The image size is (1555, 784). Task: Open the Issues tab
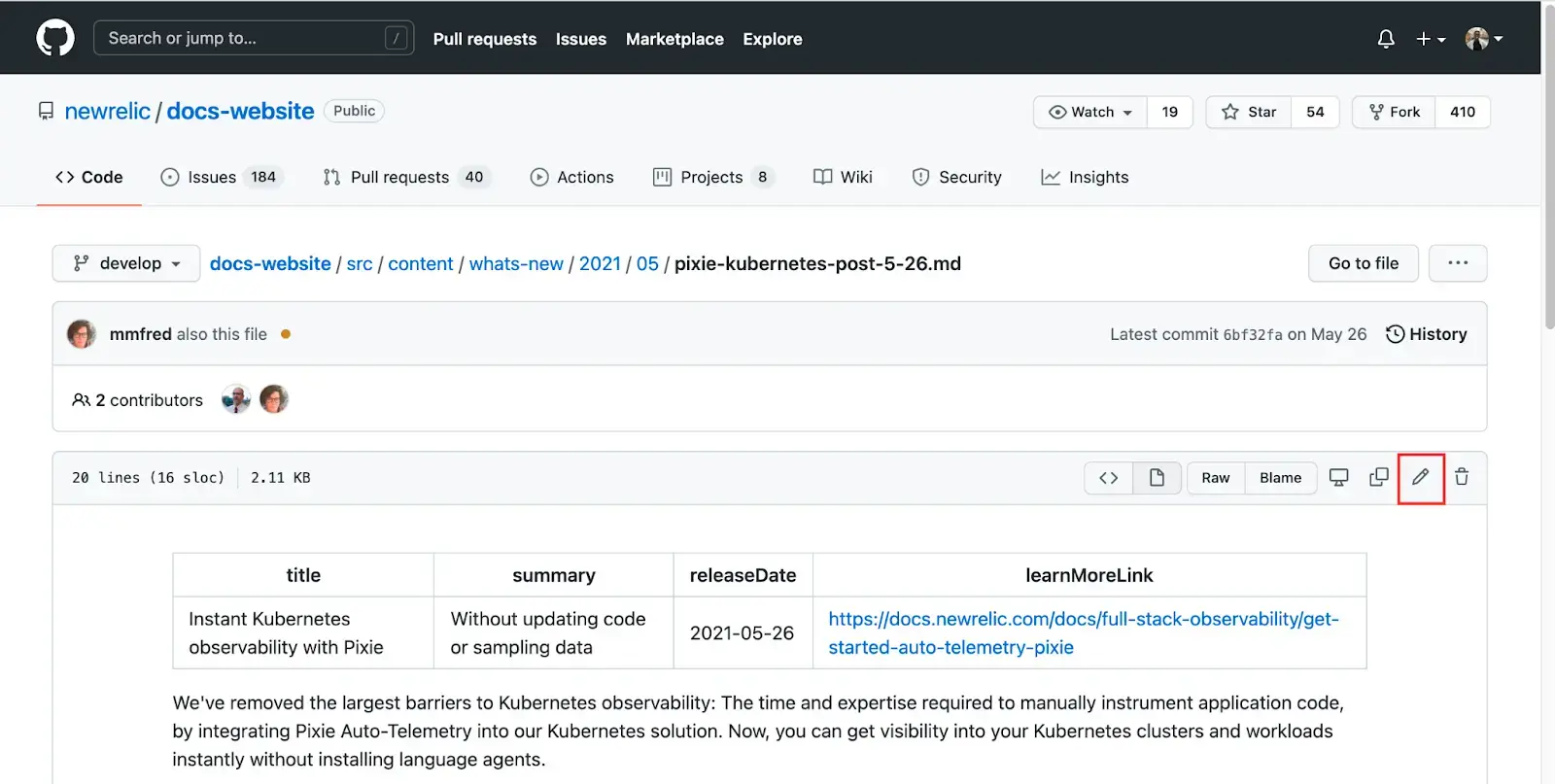click(211, 177)
